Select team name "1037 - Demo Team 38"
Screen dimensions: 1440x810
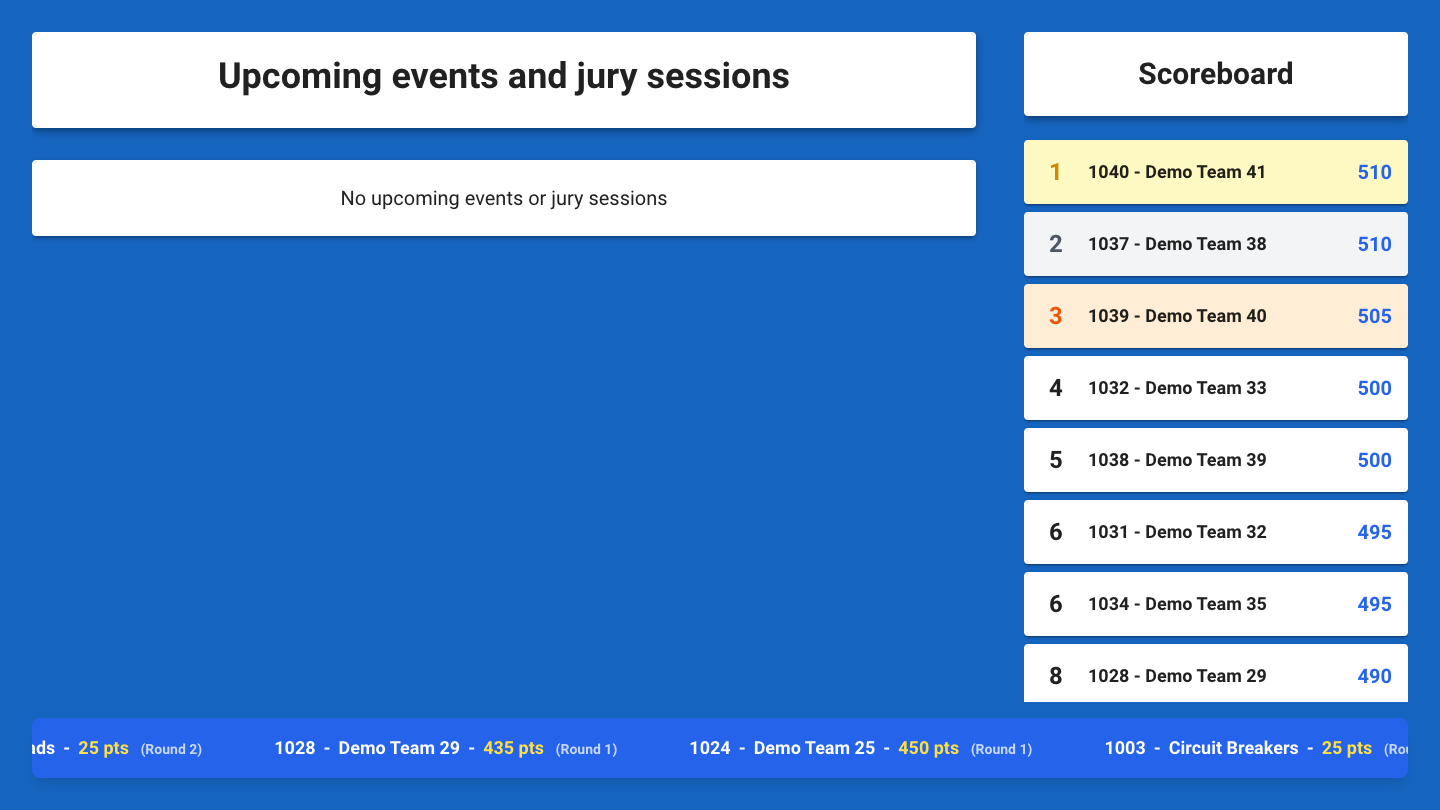click(1177, 244)
